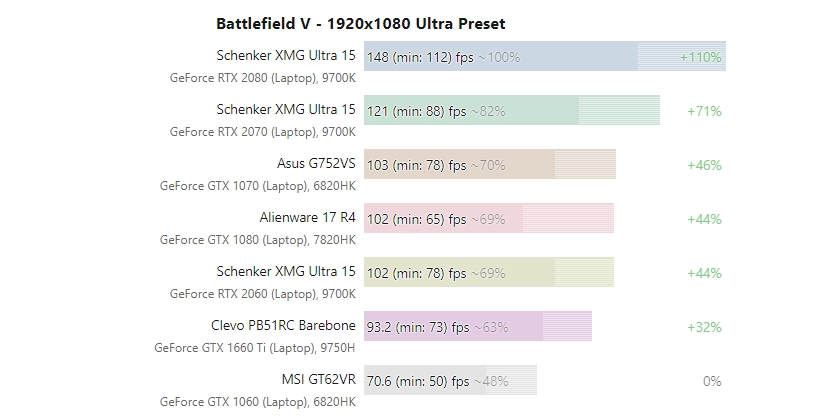Open the Asus G752VS device link
Image resolution: width=830 pixels, height=417 pixels.
pyautogui.click(x=316, y=163)
